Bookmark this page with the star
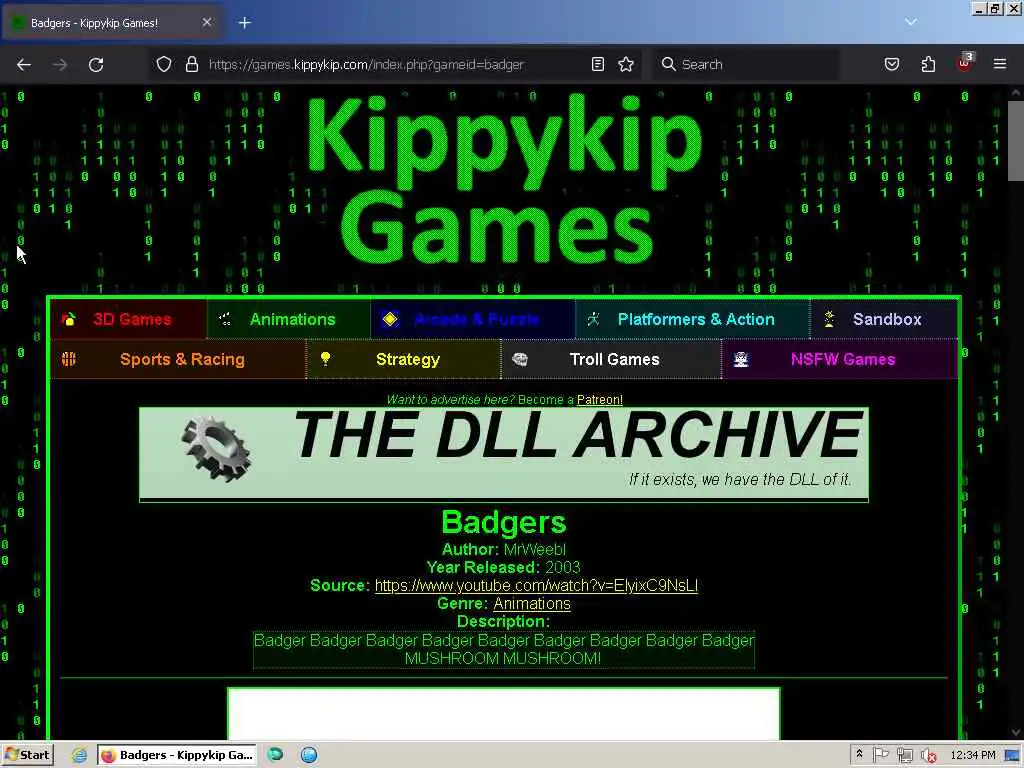 point(626,64)
